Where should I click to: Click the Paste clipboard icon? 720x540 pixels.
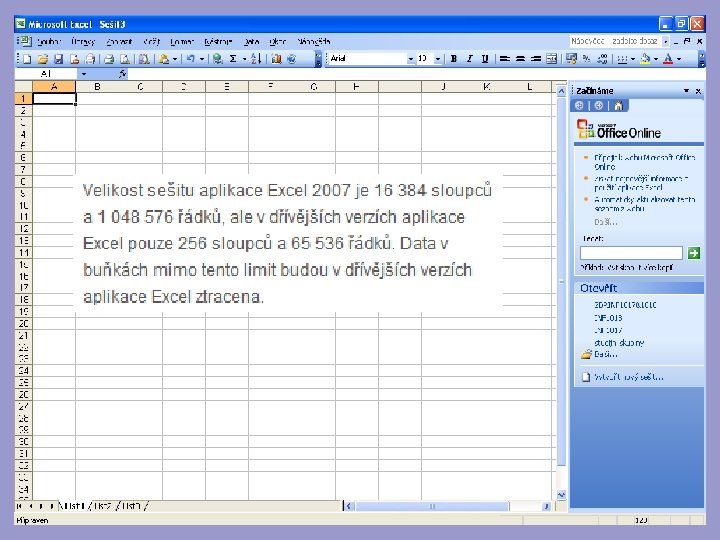pyautogui.click(x=164, y=59)
